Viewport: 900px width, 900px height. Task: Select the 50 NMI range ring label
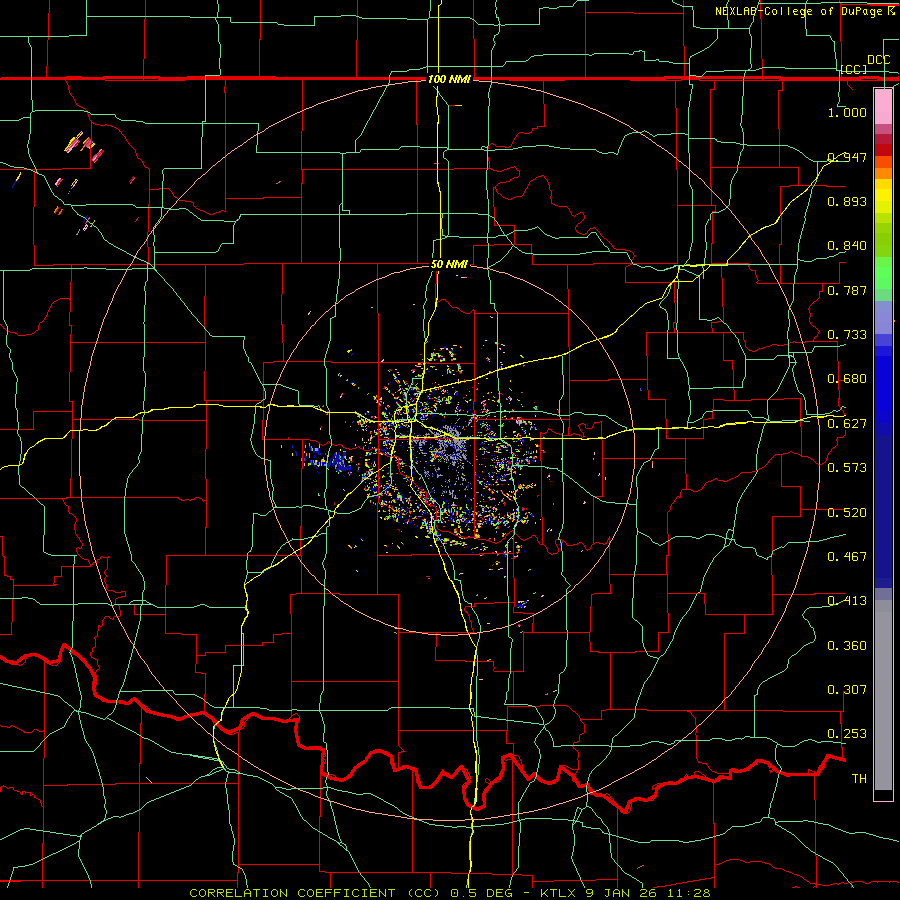pos(449,264)
